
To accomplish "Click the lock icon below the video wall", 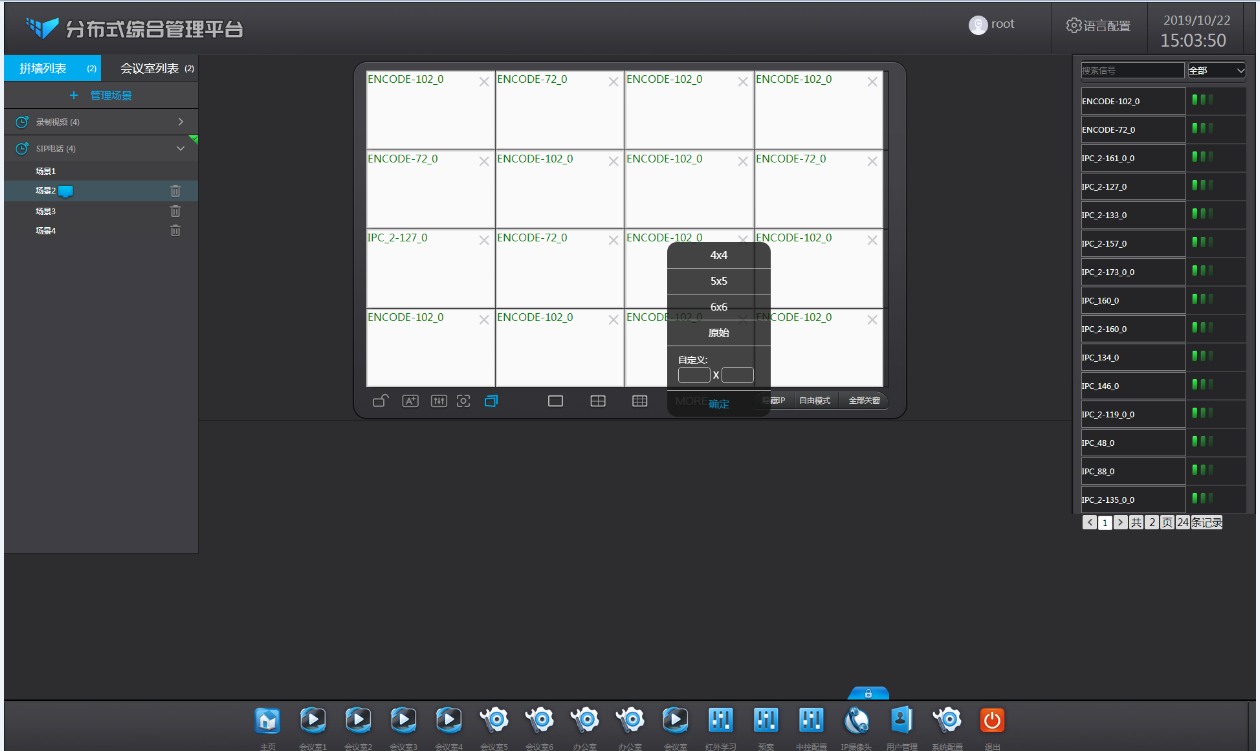I will tap(381, 401).
